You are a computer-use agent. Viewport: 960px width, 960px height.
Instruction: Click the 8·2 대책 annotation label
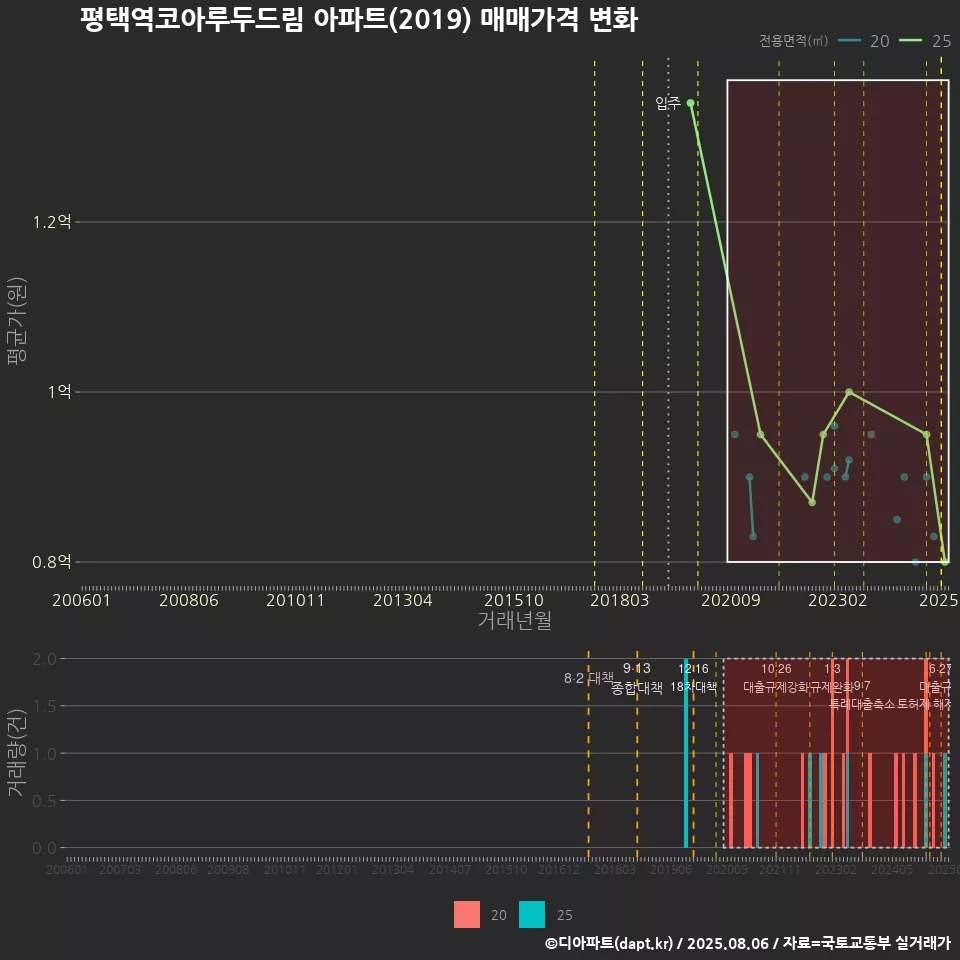(589, 678)
